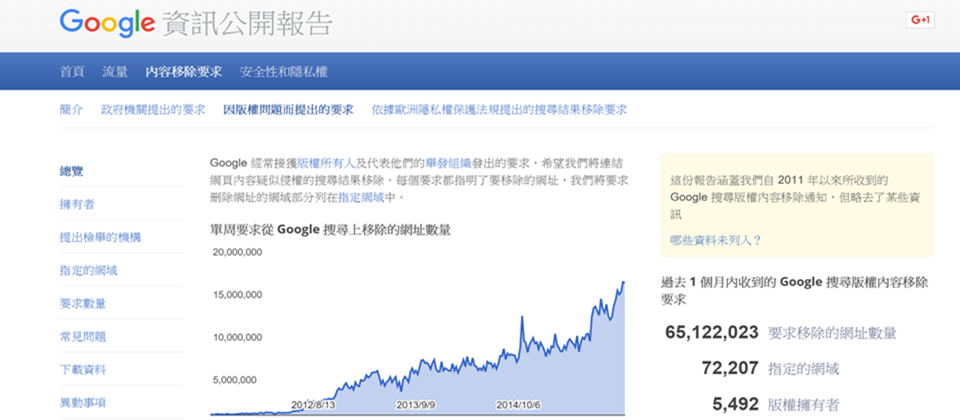
Task: Switch to the 流量 tab
Action: (115, 72)
